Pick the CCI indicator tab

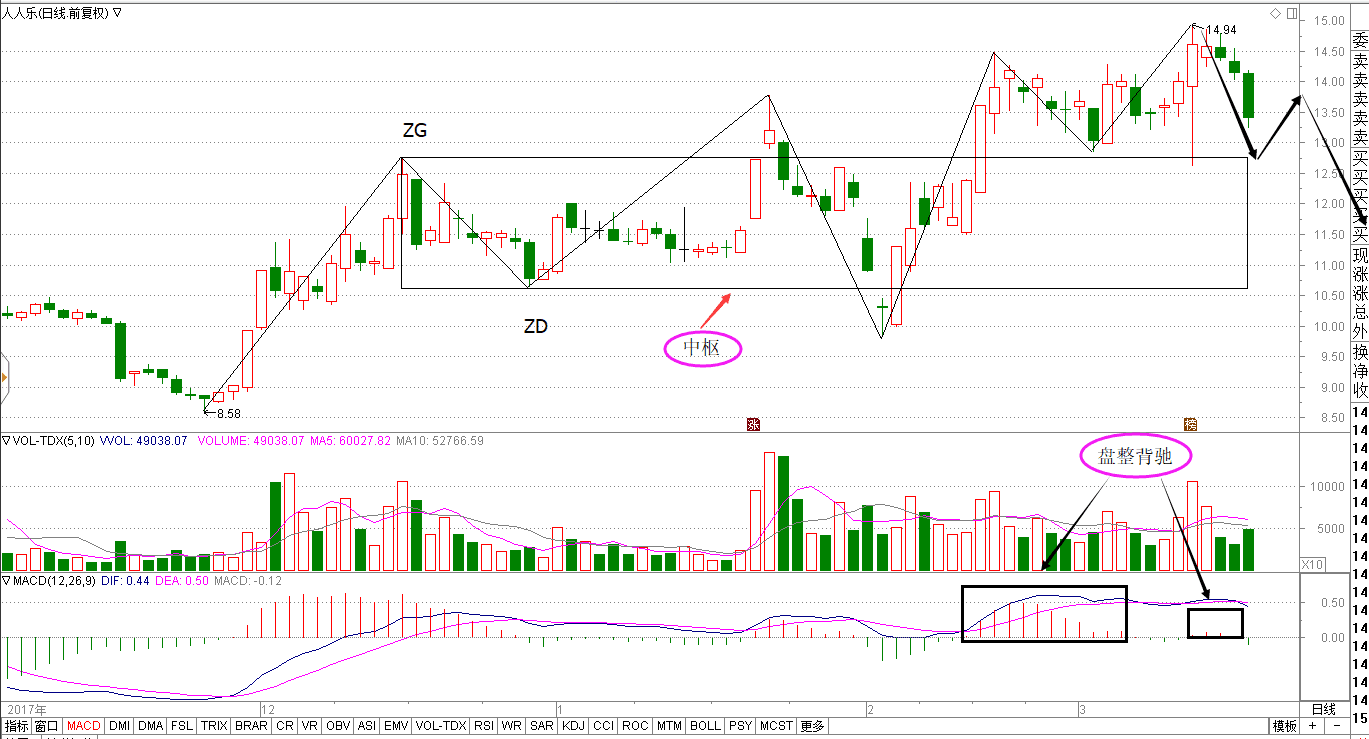pos(603,726)
